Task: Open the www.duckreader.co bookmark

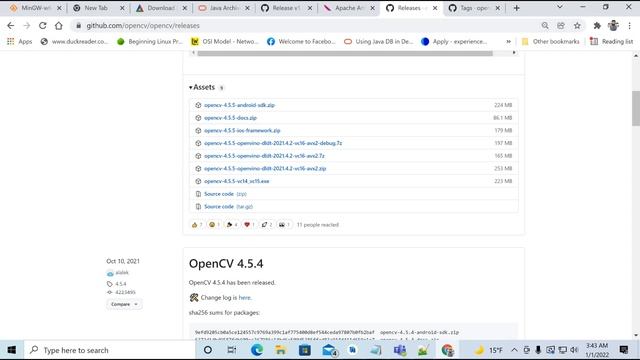Action: [x=75, y=42]
